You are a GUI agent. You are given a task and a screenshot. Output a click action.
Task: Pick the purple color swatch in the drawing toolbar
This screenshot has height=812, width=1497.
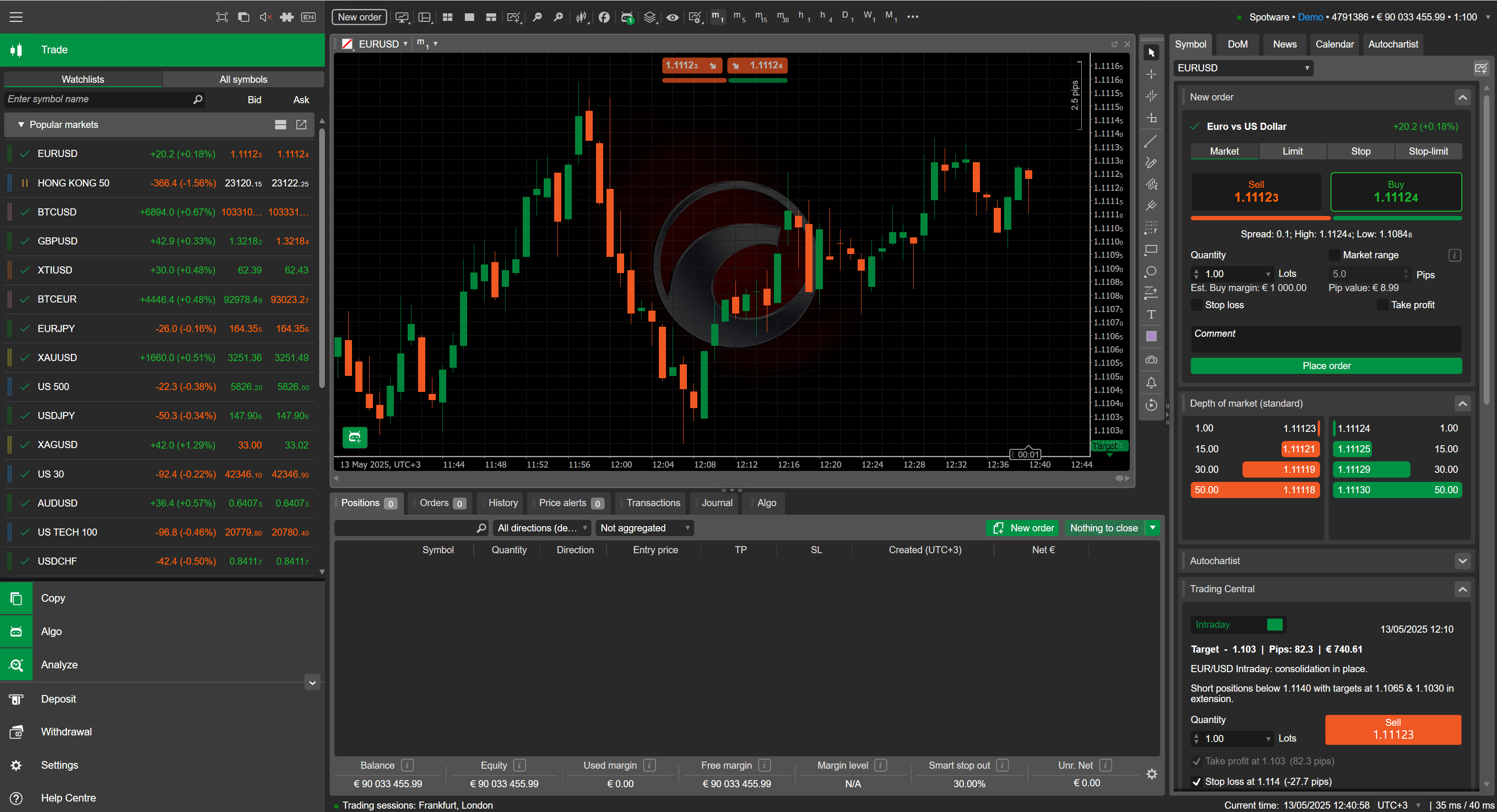click(x=1151, y=335)
